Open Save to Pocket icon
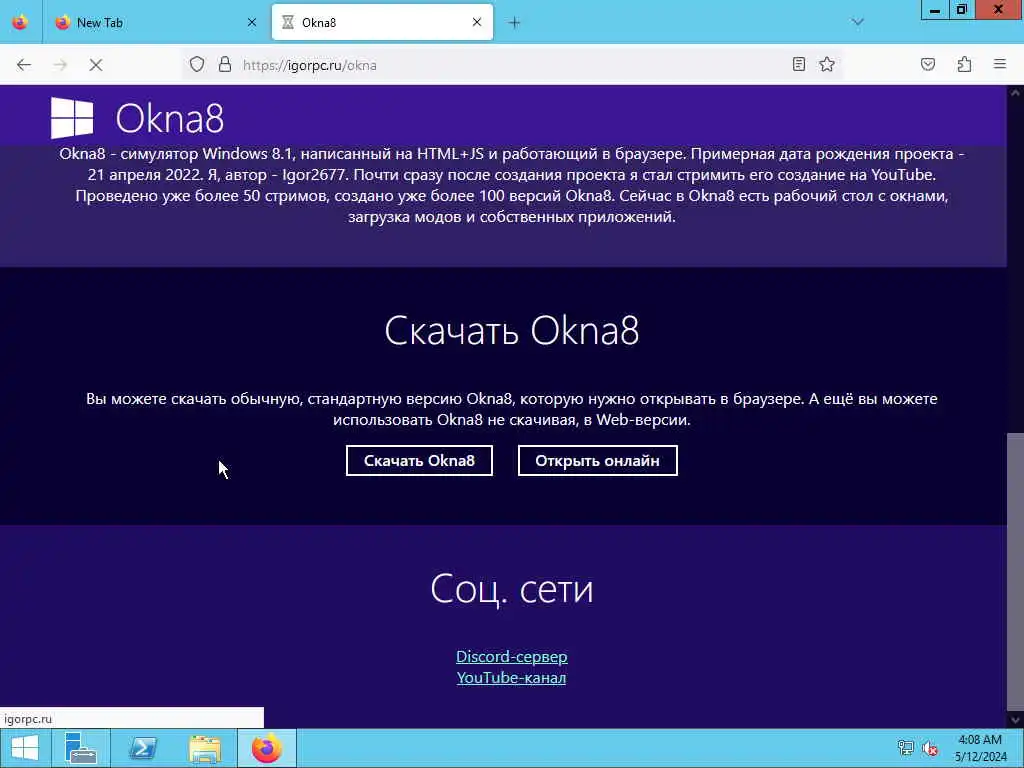The image size is (1024, 768). tap(928, 64)
